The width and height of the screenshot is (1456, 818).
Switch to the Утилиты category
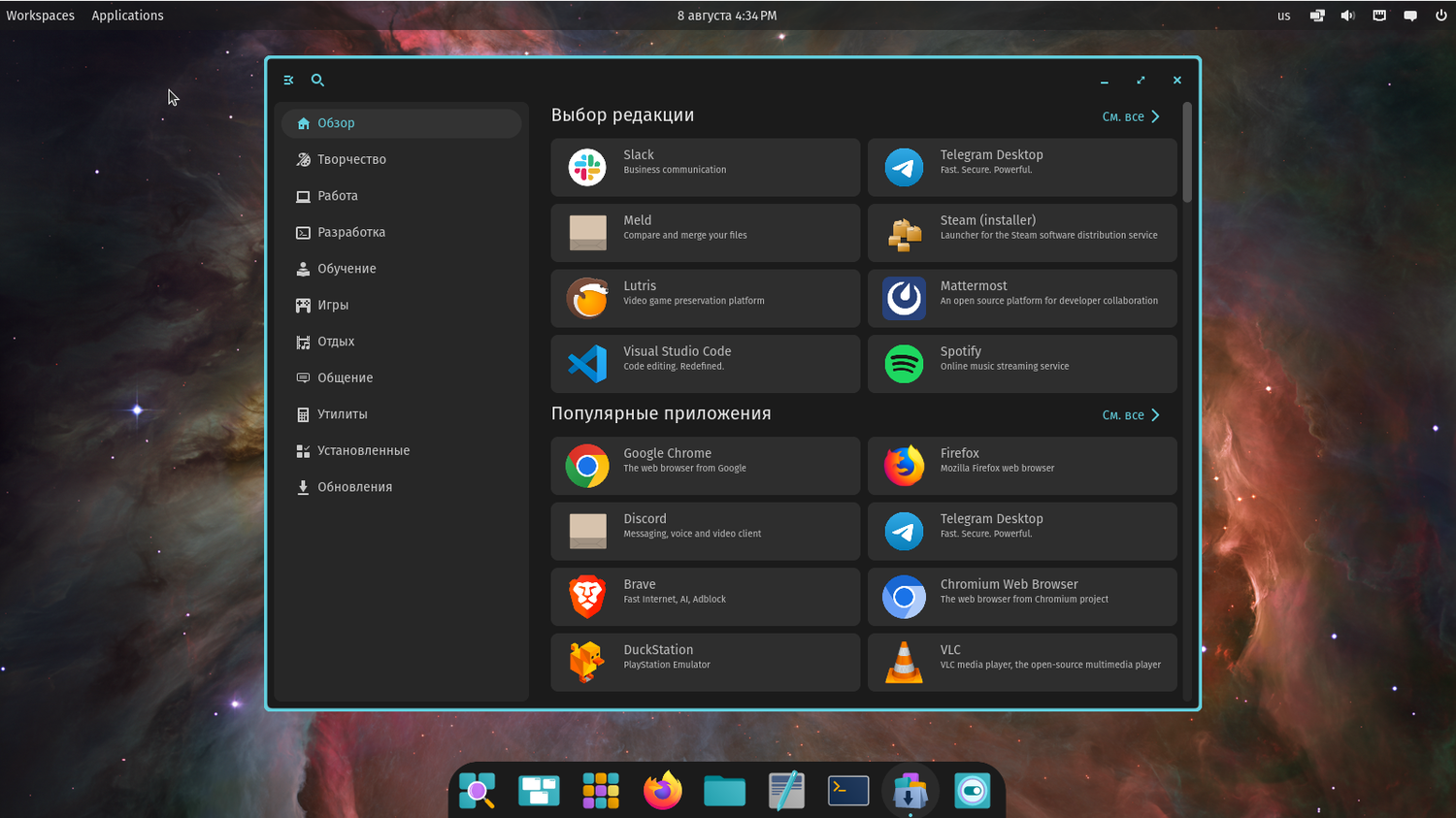[401, 414]
